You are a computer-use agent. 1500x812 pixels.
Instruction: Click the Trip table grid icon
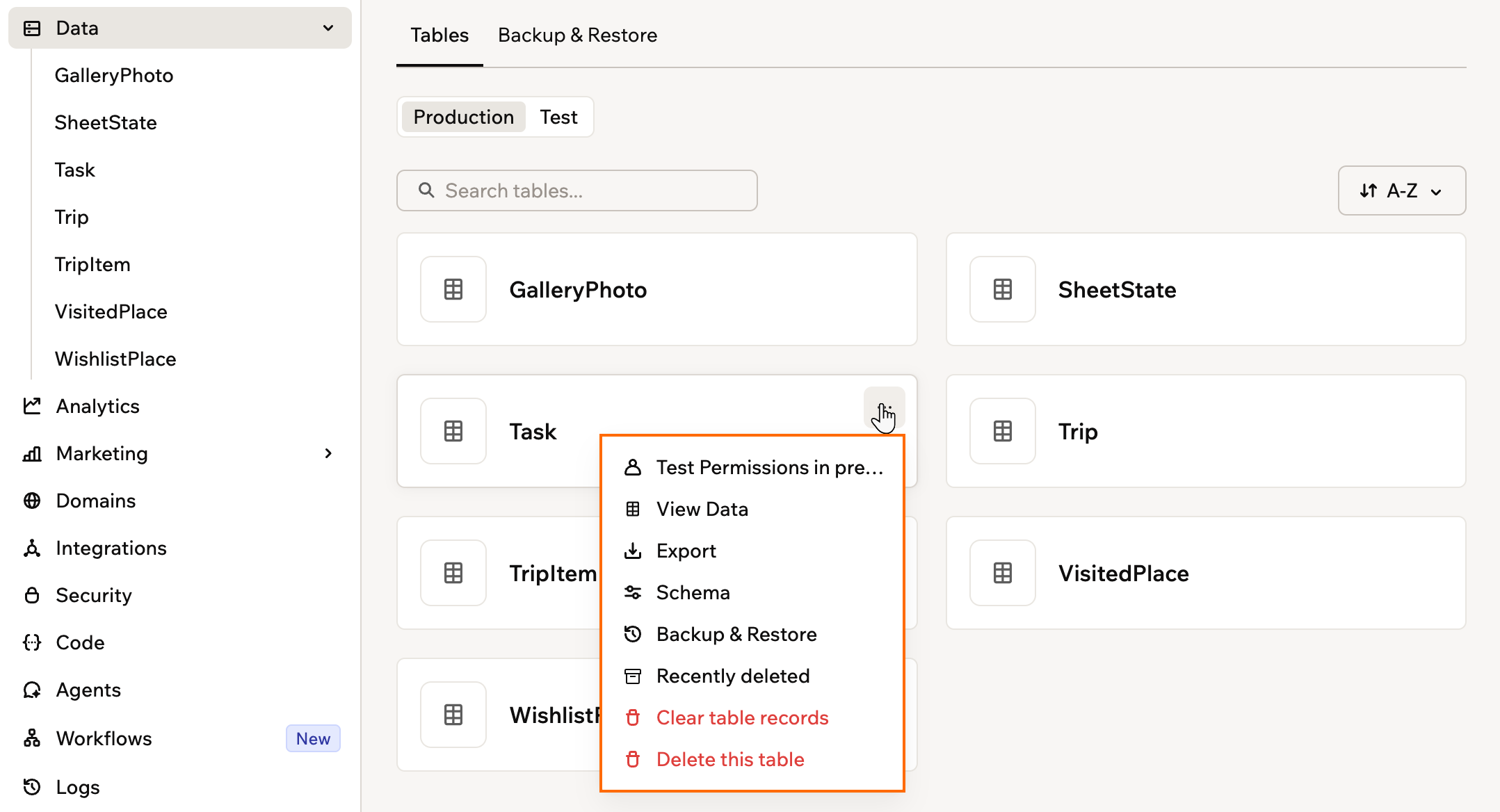[x=1003, y=431]
